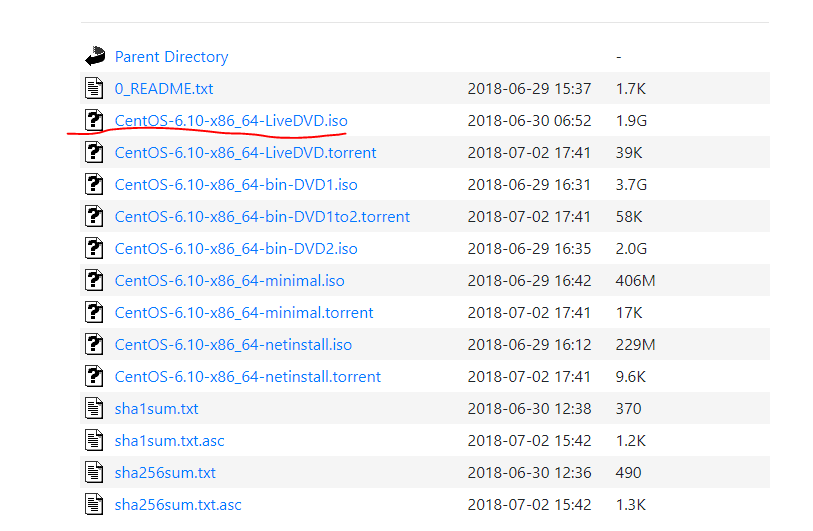Viewport: 813px width, 531px height.
Task: Click the text file icon beside 0_README.txt
Action: point(94,88)
